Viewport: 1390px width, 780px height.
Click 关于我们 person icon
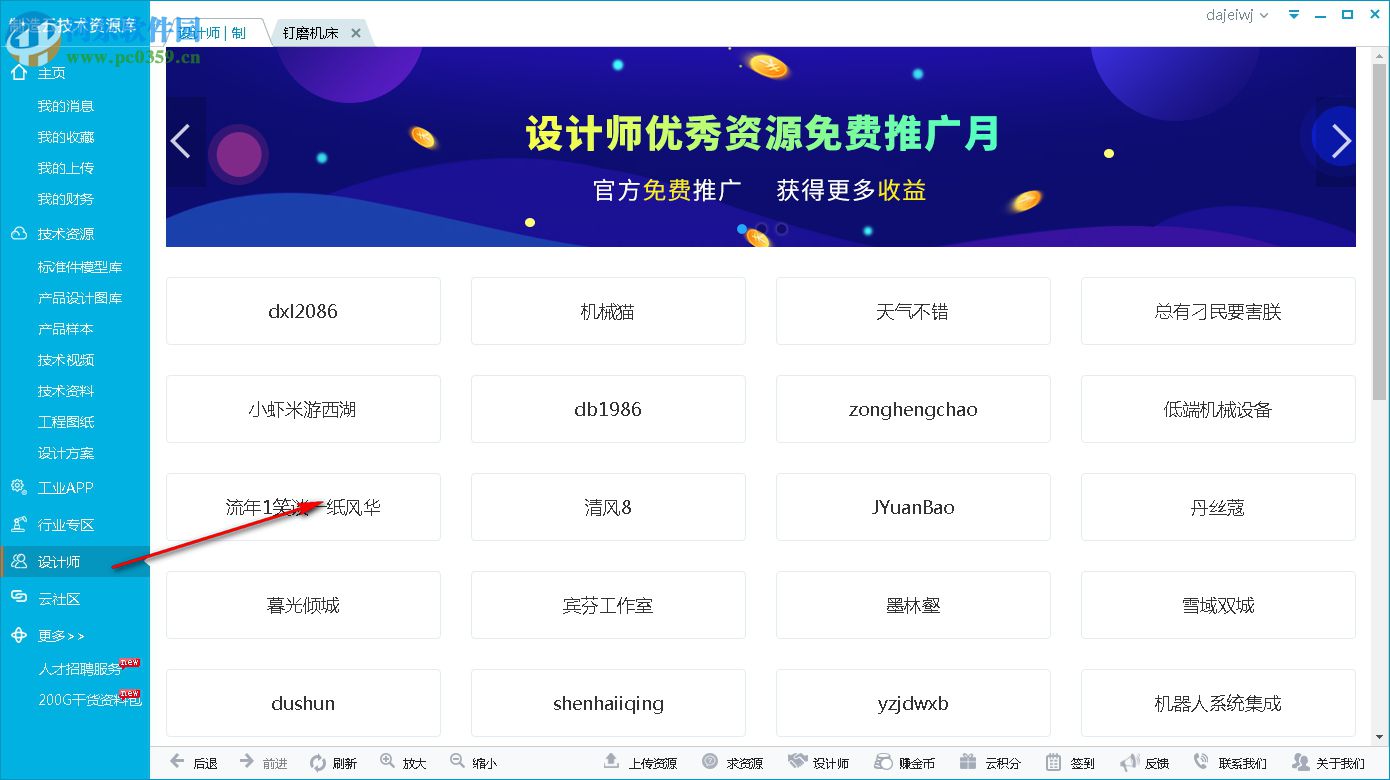pyautogui.click(x=1300, y=762)
